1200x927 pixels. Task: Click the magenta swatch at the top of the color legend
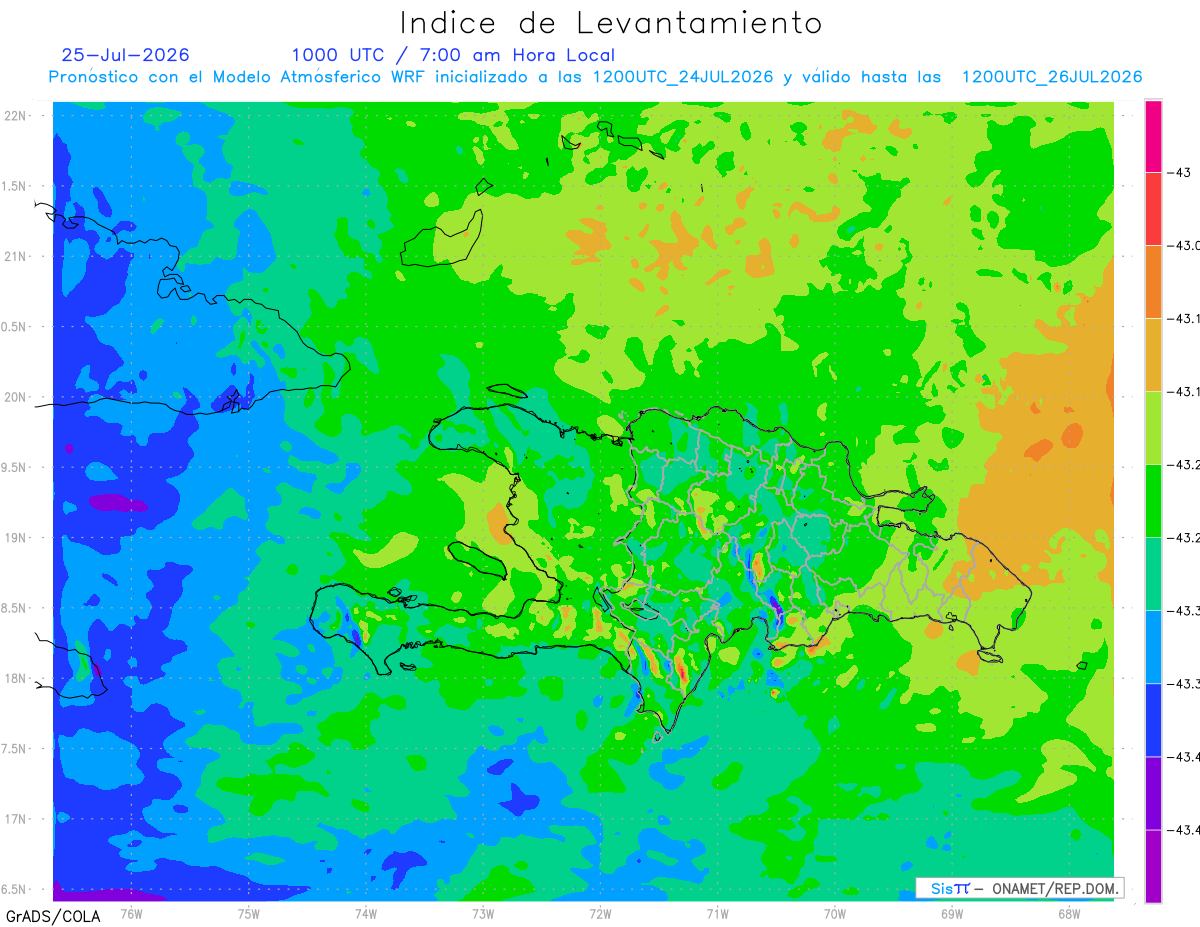click(x=1153, y=136)
